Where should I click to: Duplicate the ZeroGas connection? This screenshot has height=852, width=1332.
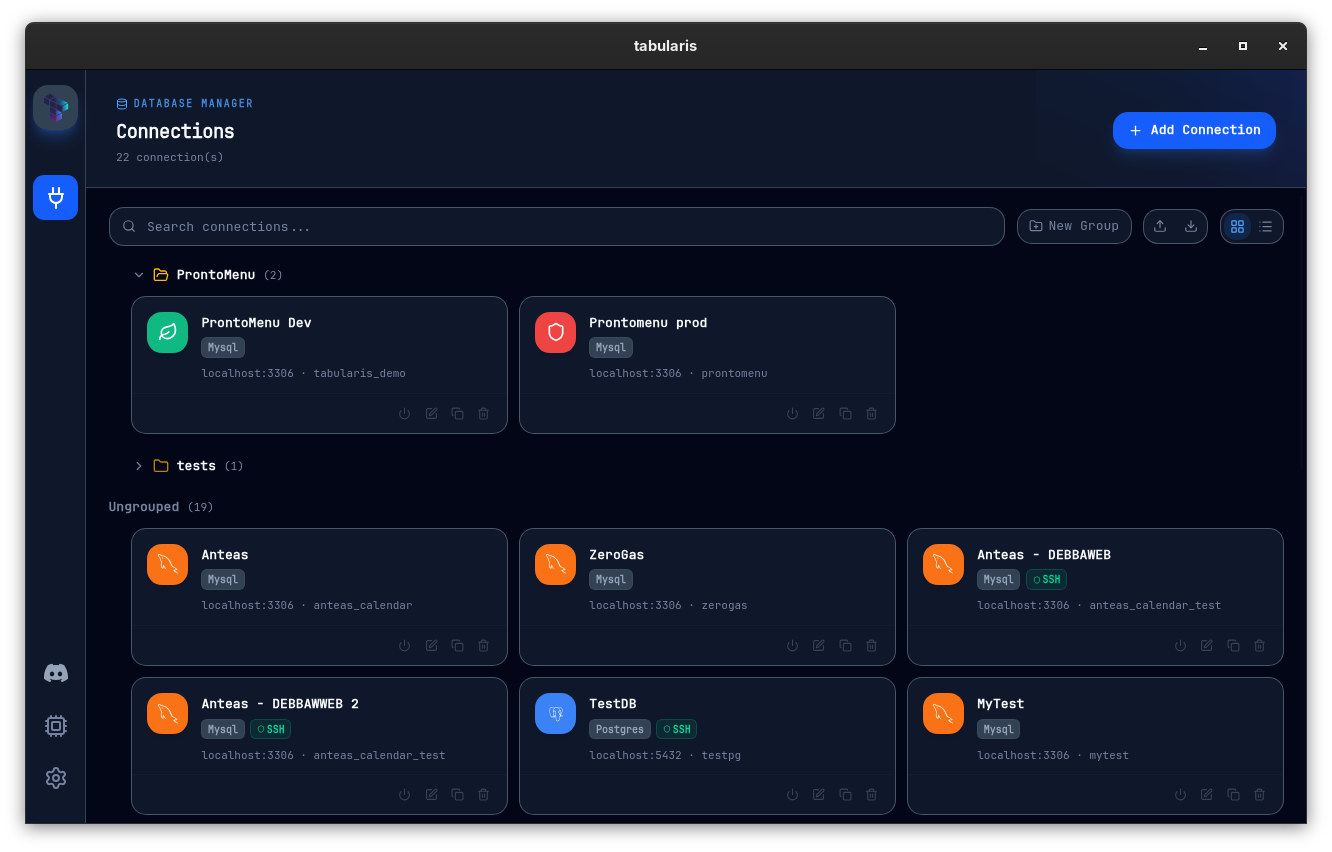[845, 645]
